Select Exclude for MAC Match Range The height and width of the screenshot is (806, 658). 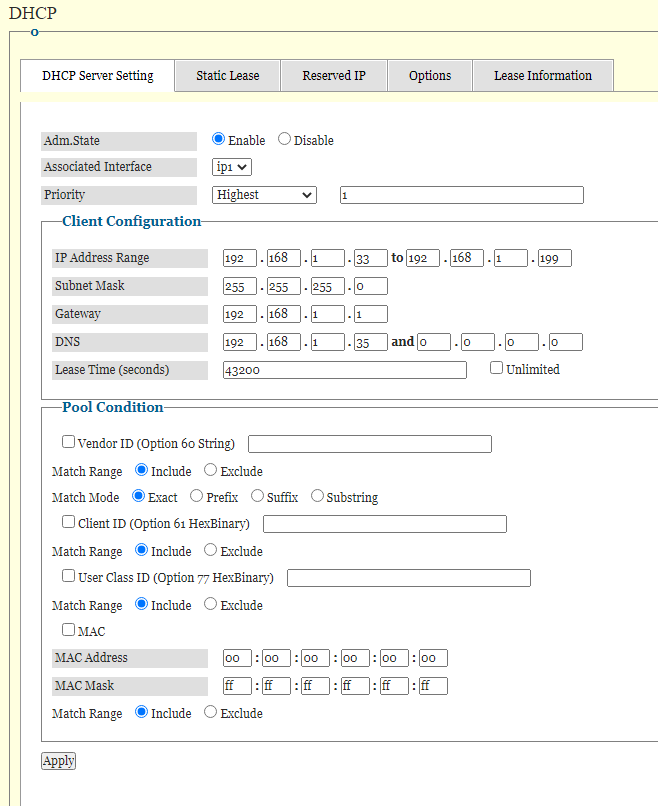tap(210, 712)
